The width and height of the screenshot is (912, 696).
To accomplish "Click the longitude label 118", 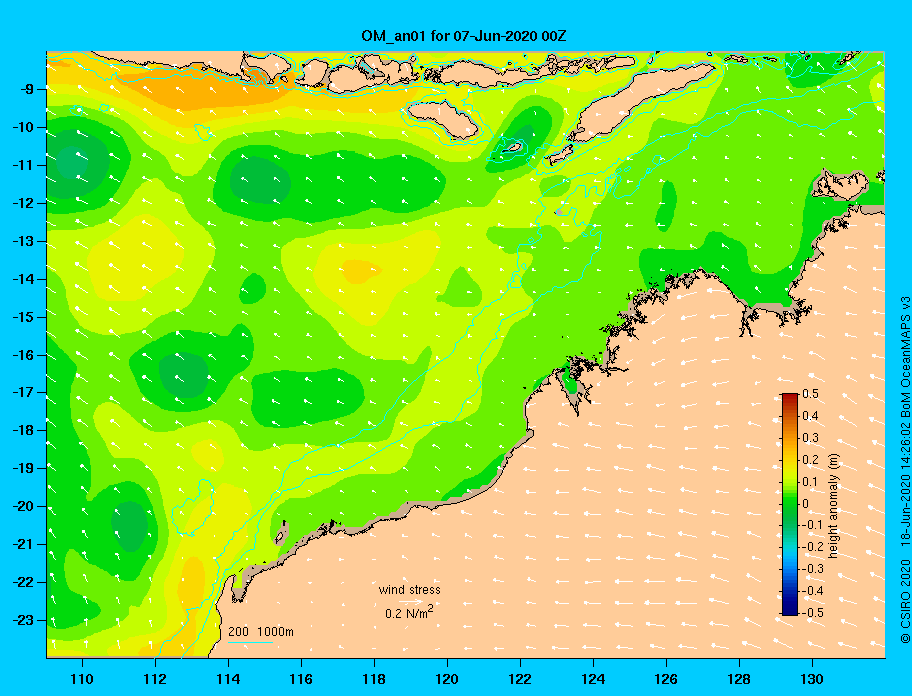I will [374, 679].
